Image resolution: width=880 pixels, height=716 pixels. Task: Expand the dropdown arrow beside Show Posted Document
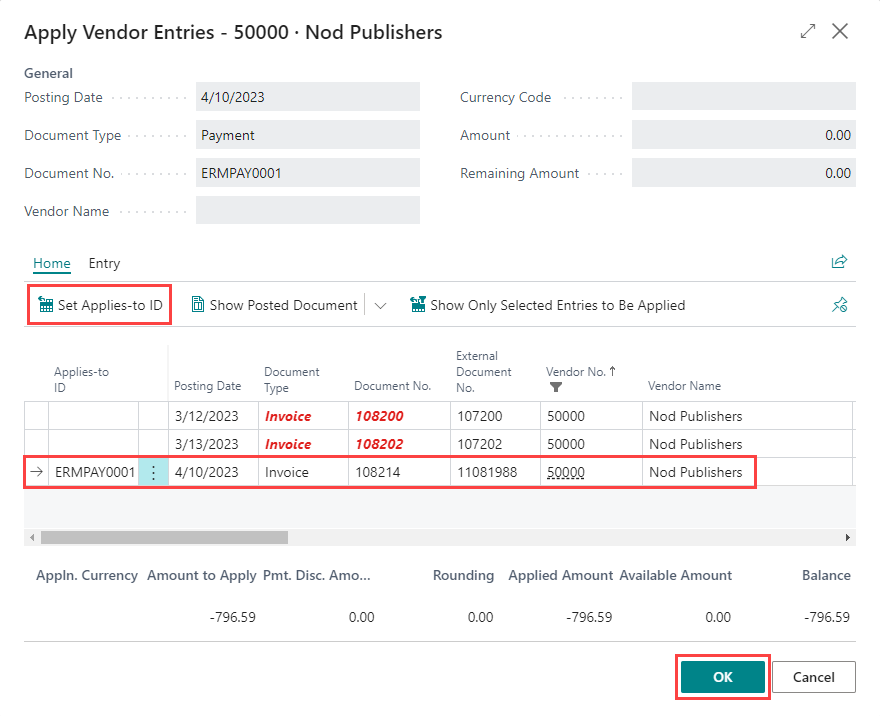point(381,305)
